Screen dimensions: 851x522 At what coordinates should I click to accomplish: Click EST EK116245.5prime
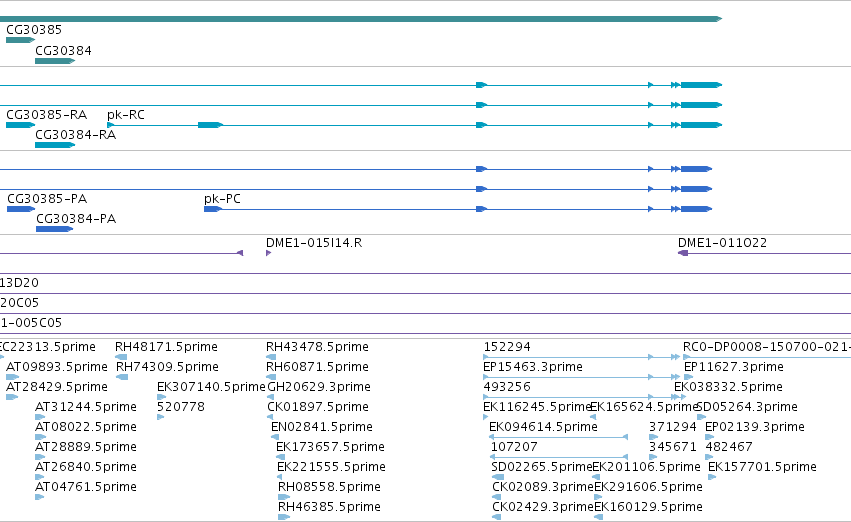click(x=537, y=407)
